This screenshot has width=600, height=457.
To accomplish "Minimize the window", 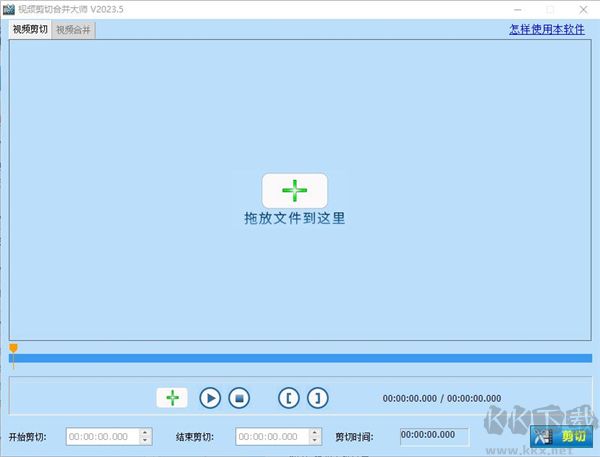I will pyautogui.click(x=518, y=10).
